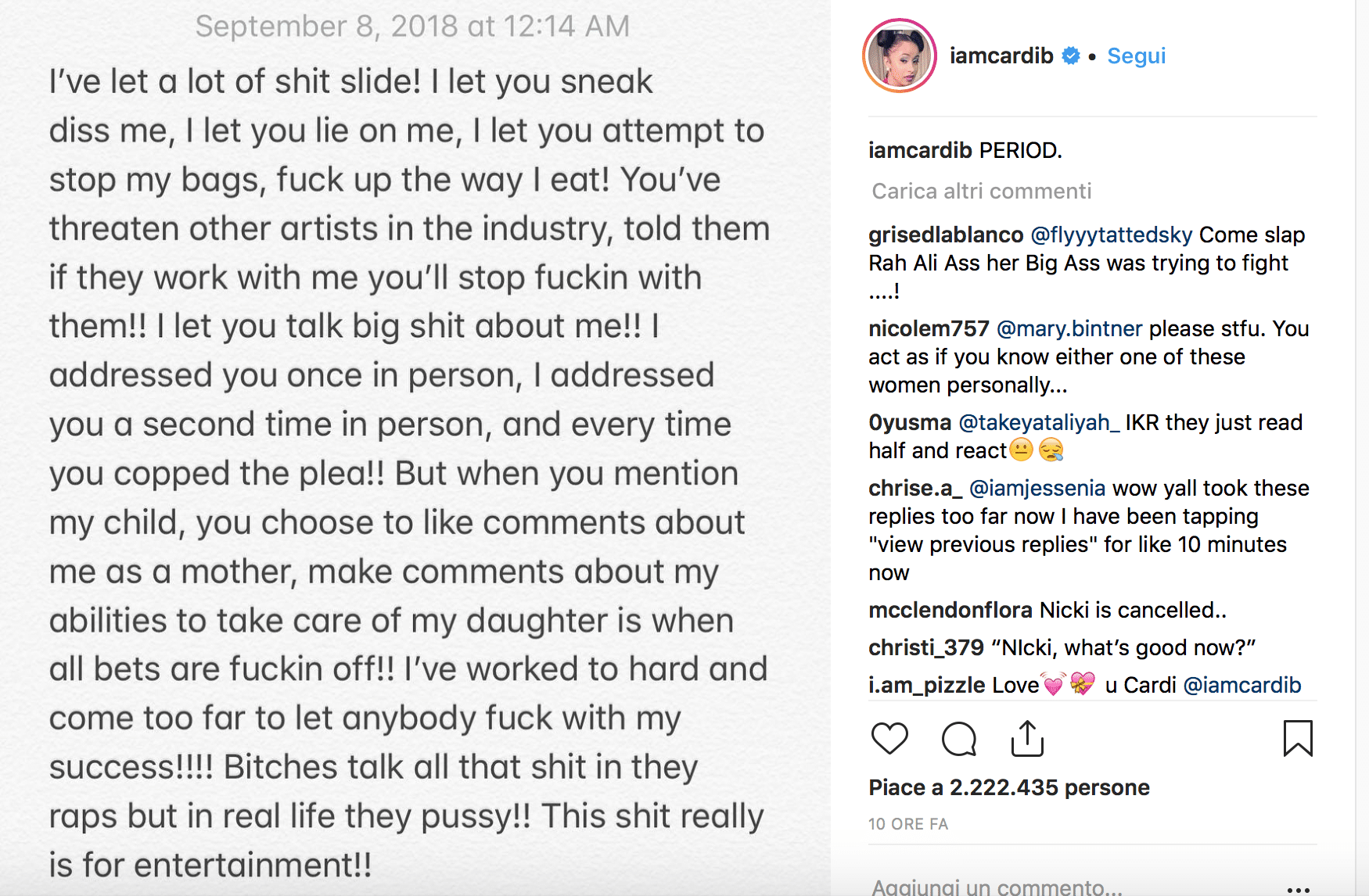Screen dimensions: 1369x896
Task: Open iamcardib profile picture
Action: (x=900, y=56)
